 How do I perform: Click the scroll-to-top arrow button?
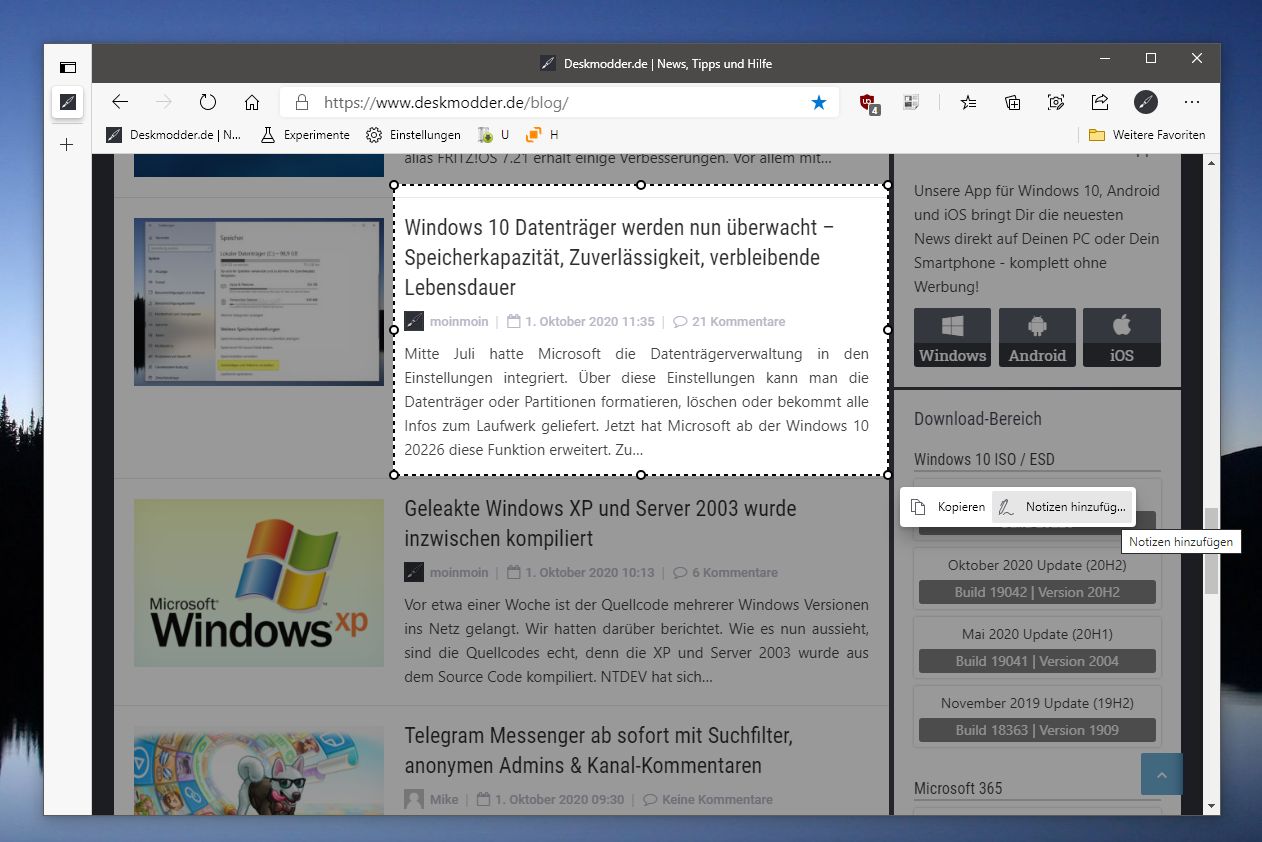1161,774
